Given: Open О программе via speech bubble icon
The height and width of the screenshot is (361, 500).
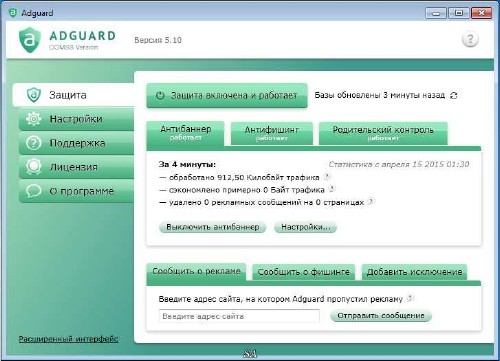Looking at the screenshot, I should click(x=34, y=191).
